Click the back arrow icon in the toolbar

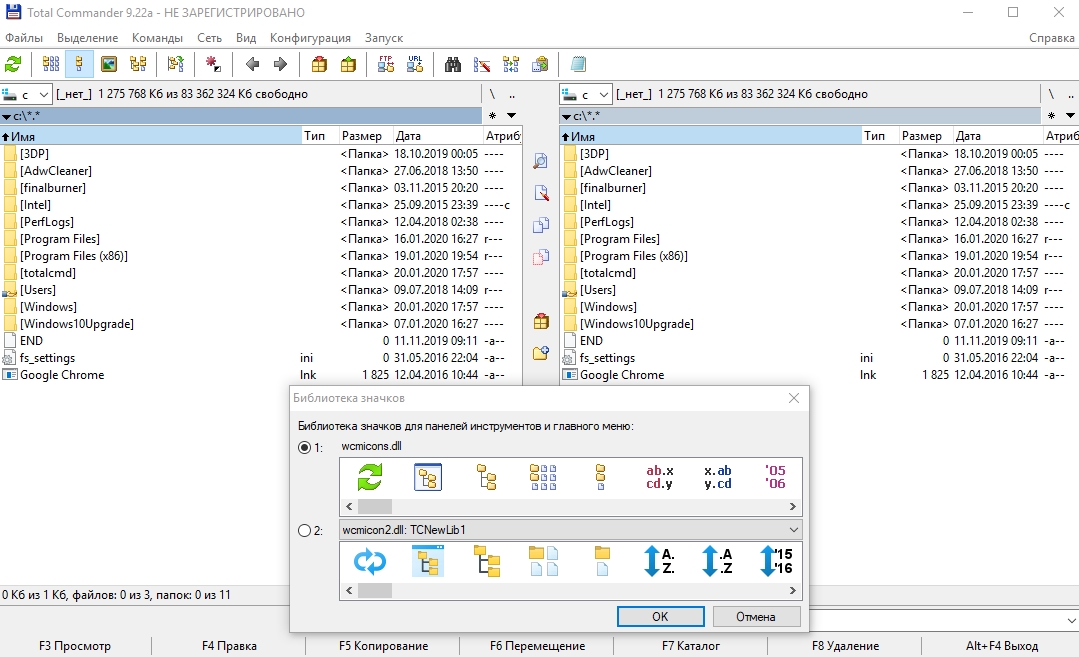pos(252,64)
